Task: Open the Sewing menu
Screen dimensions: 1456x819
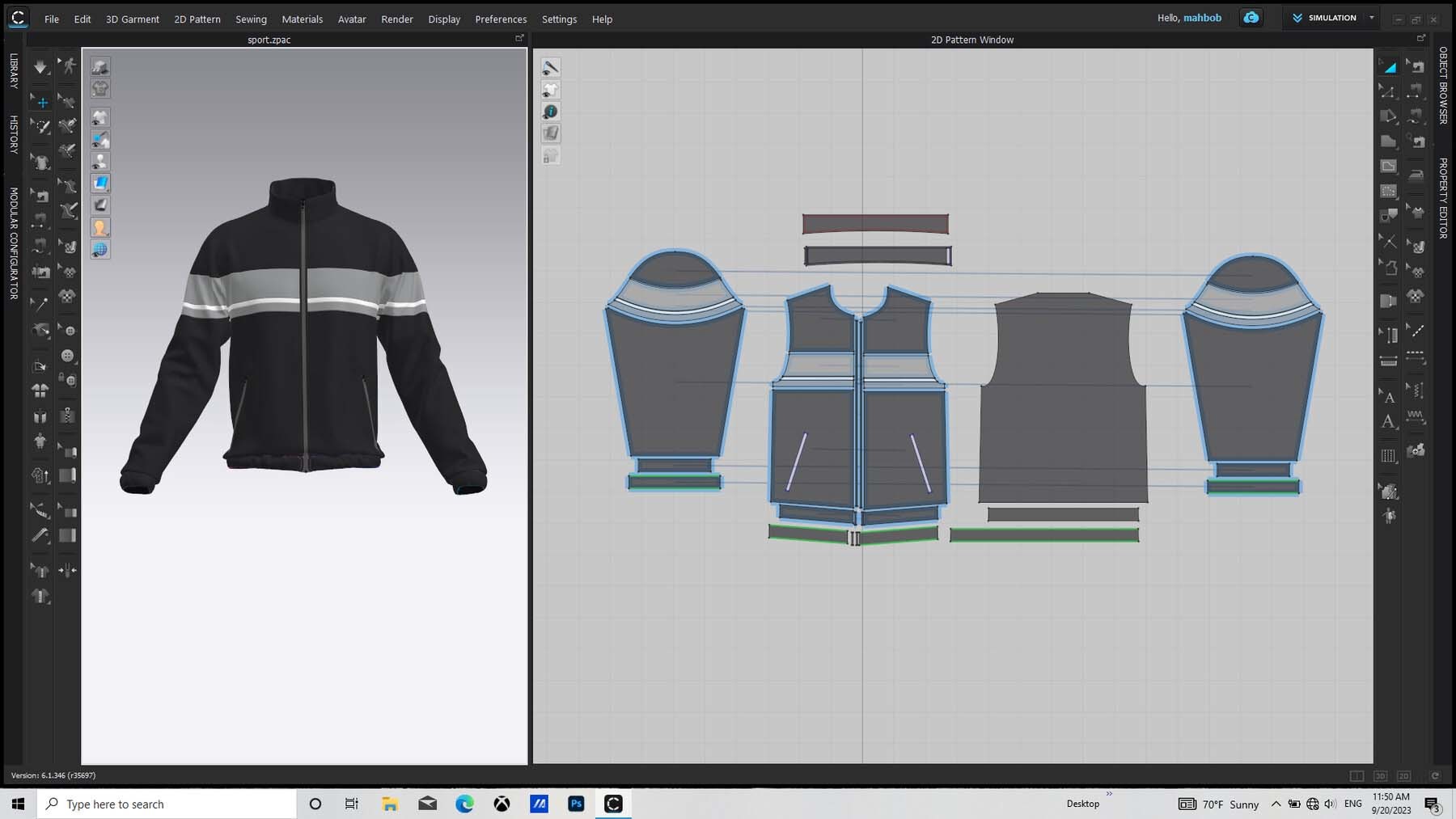Action: point(251,19)
